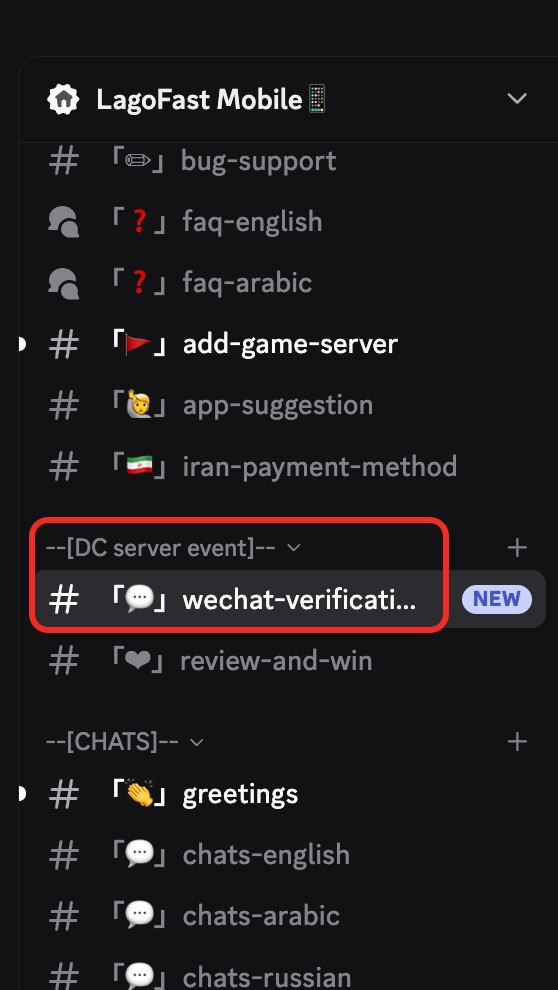The image size is (558, 990).
Task: Create a channel in the CHATS category
Action: pyautogui.click(x=517, y=742)
